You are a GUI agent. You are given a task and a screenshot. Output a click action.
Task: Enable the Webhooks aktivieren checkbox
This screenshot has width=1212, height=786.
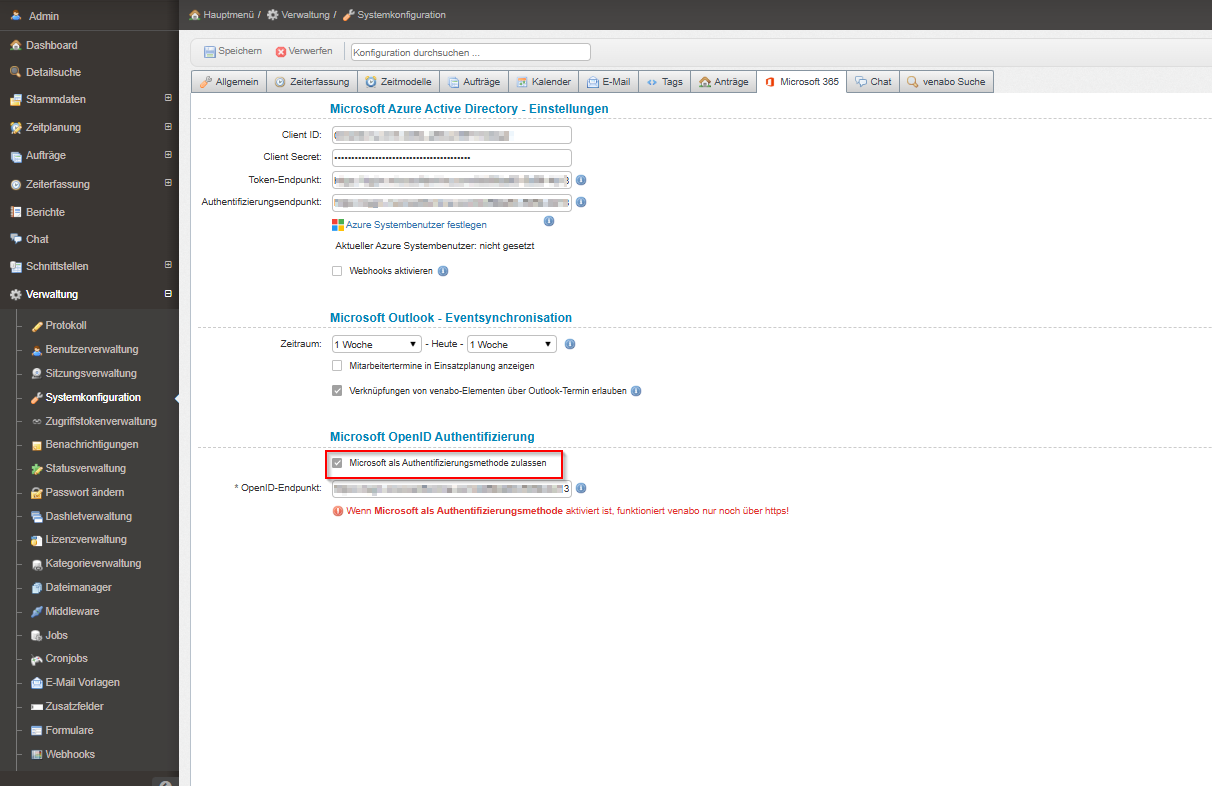(x=337, y=271)
